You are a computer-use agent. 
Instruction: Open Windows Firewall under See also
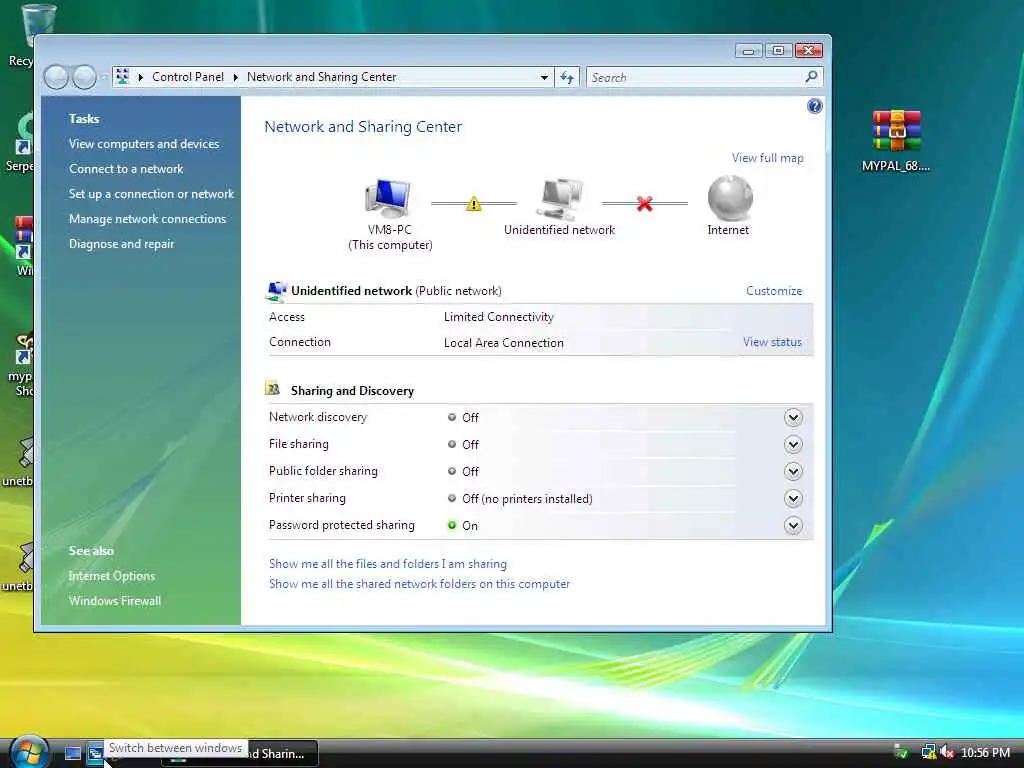coord(115,601)
